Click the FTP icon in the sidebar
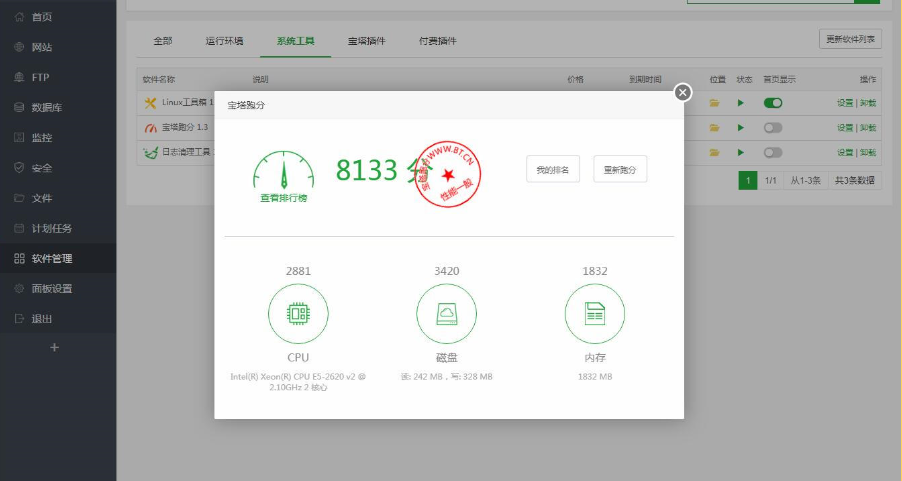 point(19,77)
